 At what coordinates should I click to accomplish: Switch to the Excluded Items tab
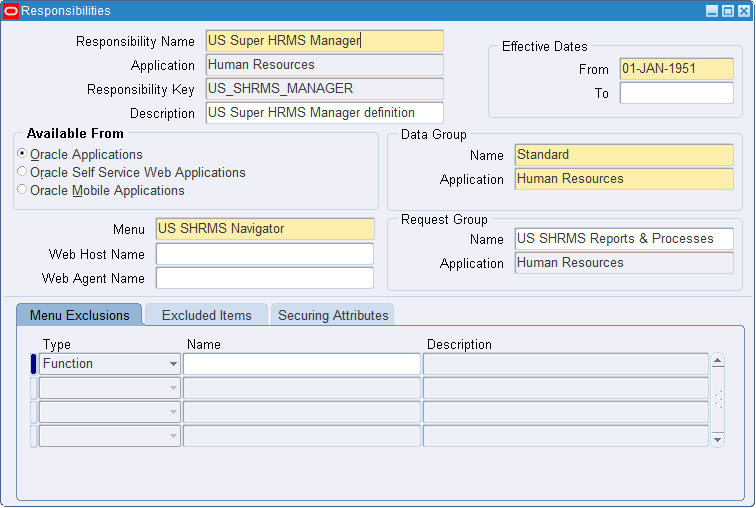[206, 315]
